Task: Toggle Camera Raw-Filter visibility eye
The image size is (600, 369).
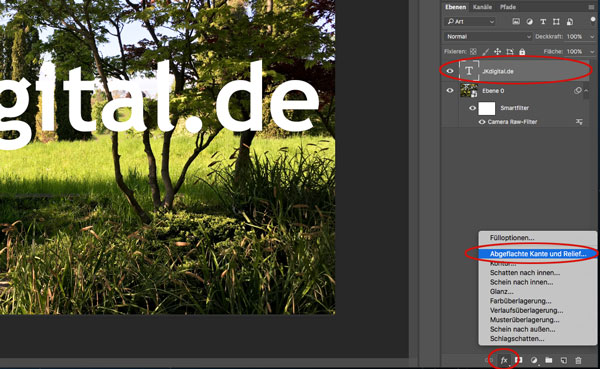Action: click(x=482, y=122)
